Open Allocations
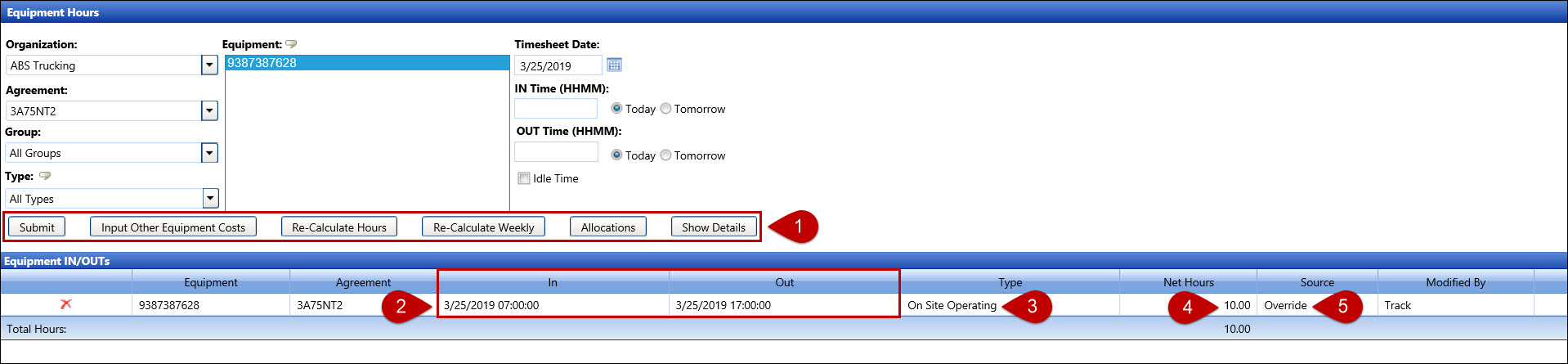This screenshot has width=1568, height=364. [x=607, y=227]
